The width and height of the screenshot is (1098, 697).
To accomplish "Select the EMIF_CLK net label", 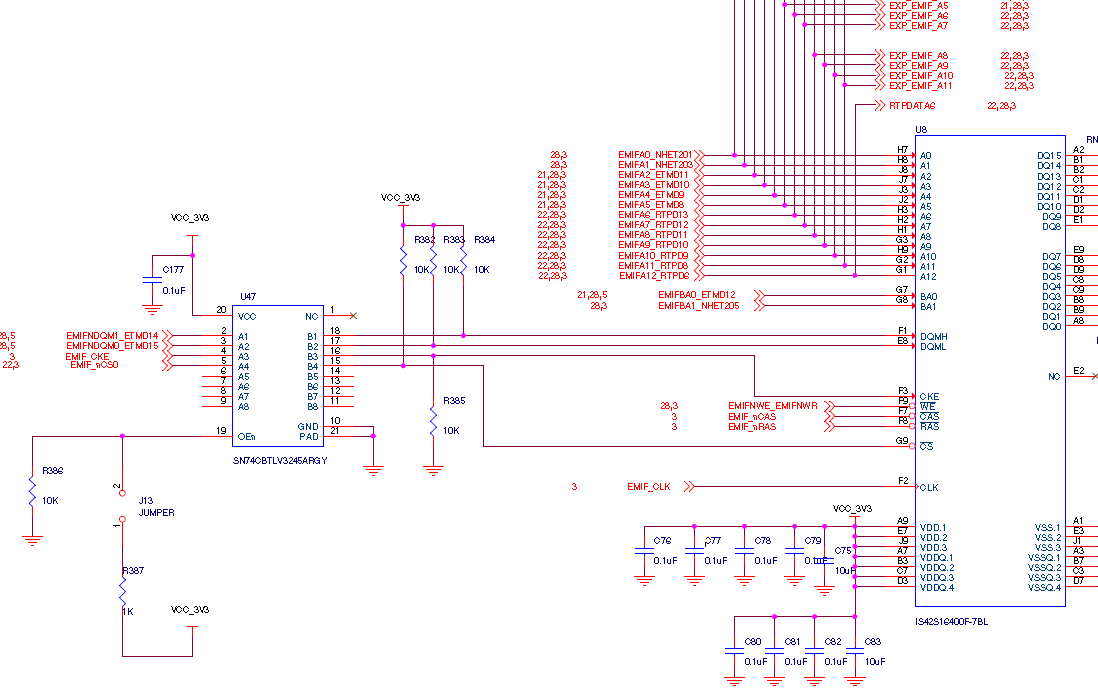I will (x=648, y=487).
